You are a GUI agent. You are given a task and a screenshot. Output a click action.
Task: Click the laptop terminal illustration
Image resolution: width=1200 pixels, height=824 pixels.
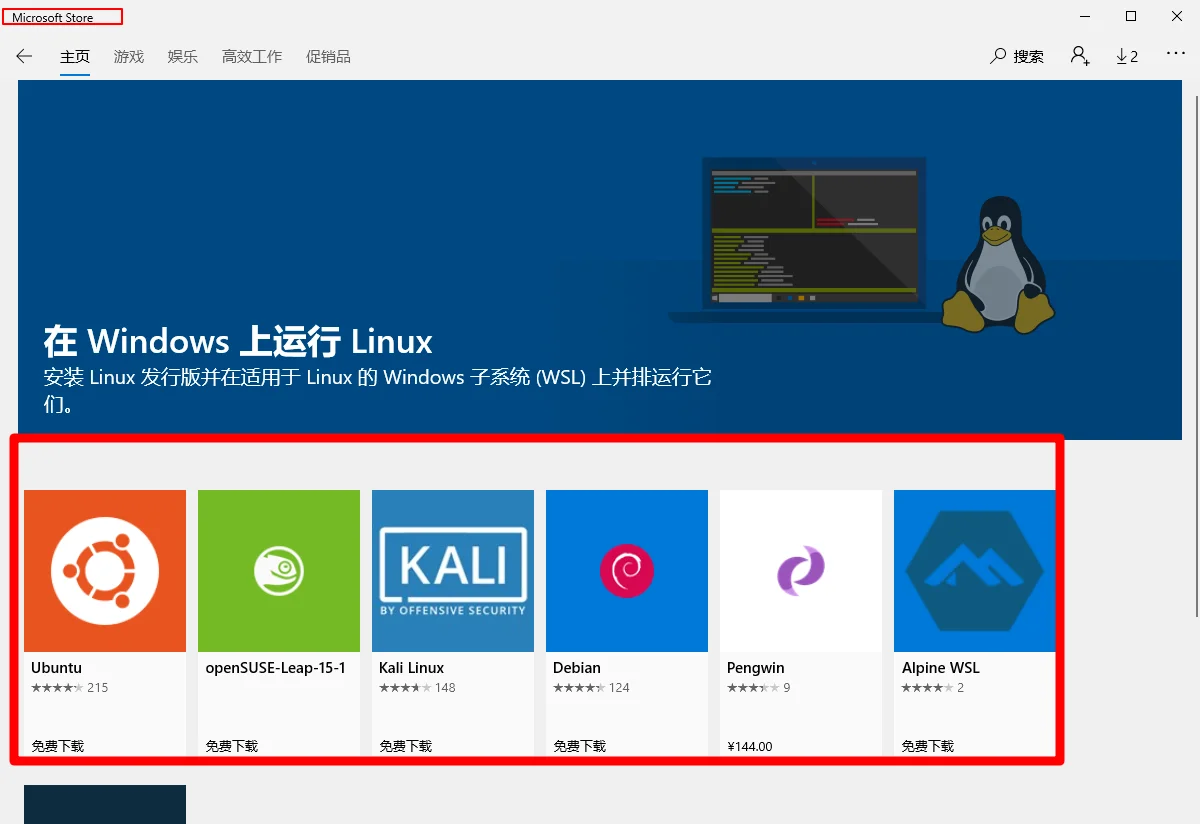(x=812, y=240)
